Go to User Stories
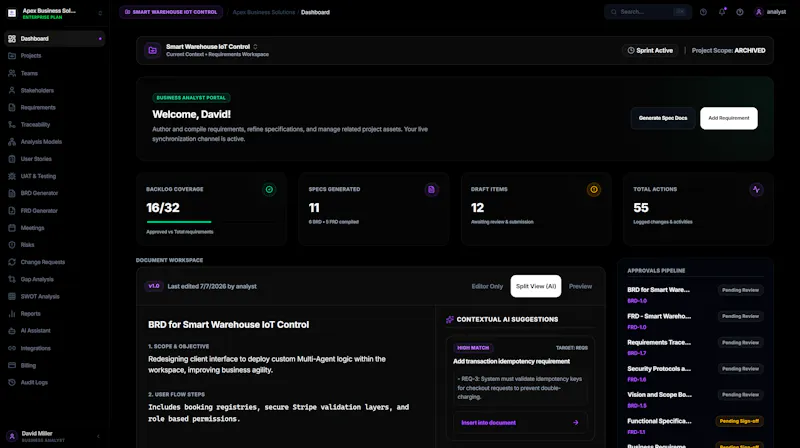 click(x=54, y=159)
